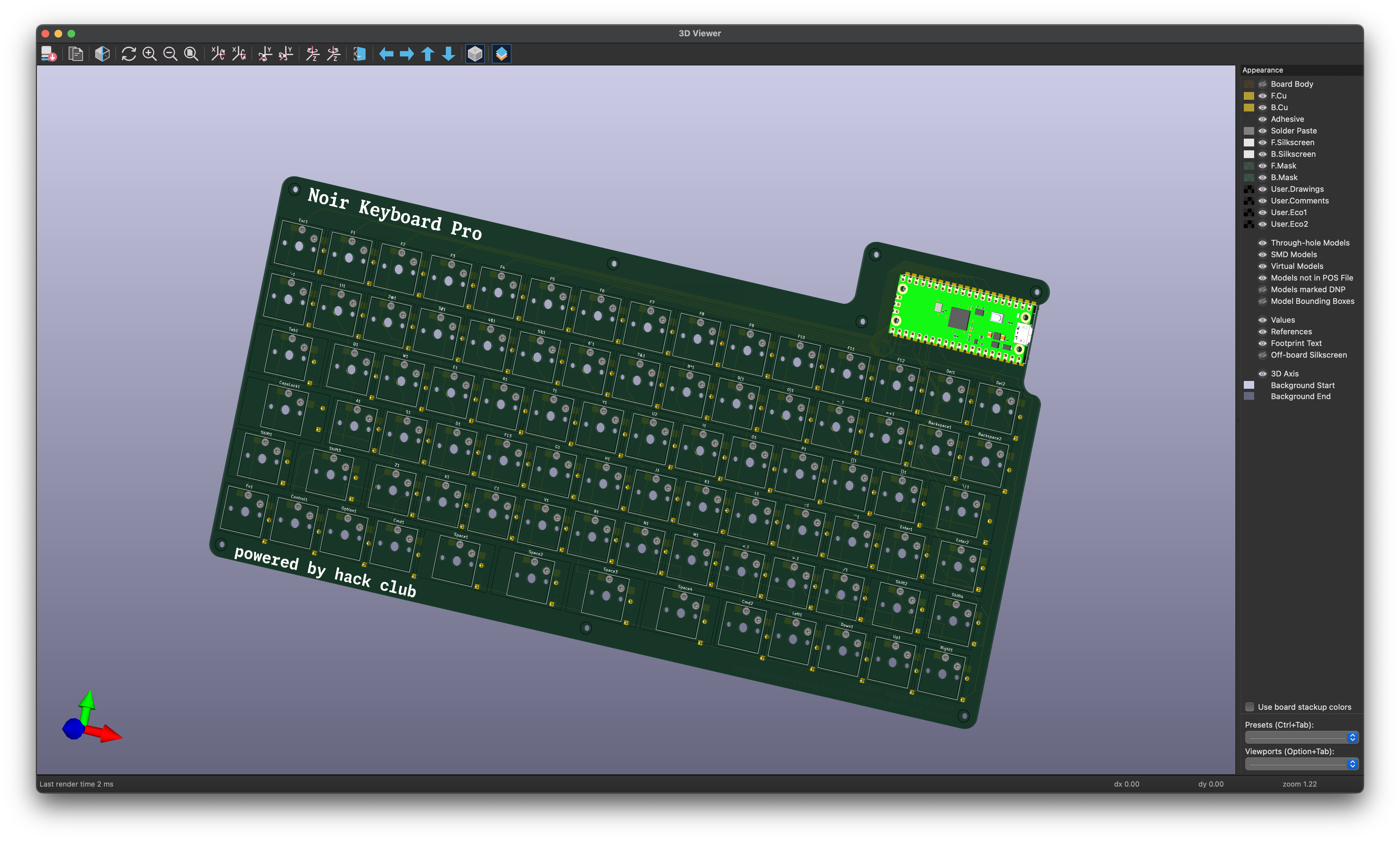Click the green Raspberry Pi Pico model
The height and width of the screenshot is (841, 1400).
coord(963,318)
